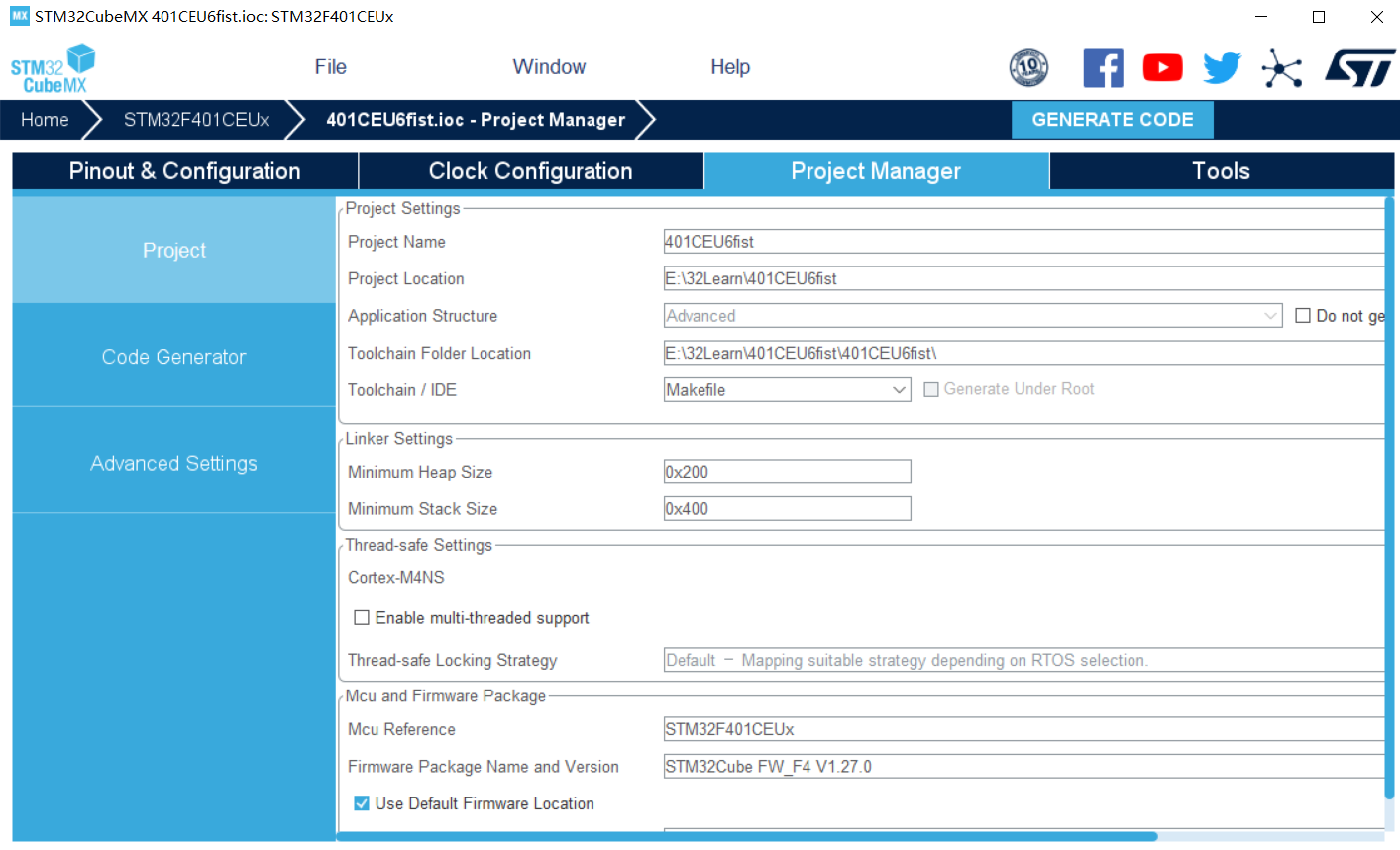Viewport: 1400px width, 850px height.
Task: Go to STM32F401CEUx breadcrumb
Action: click(x=196, y=120)
